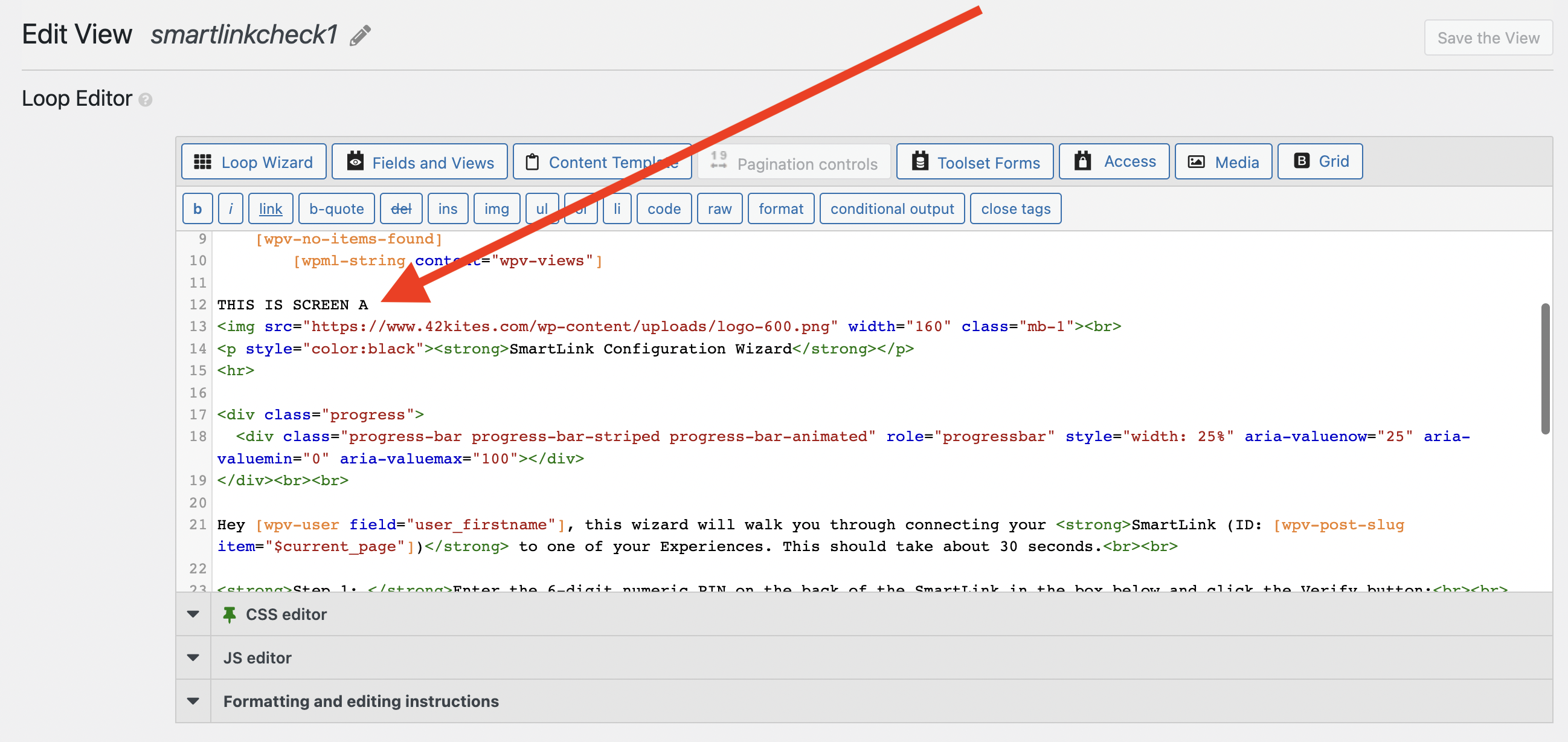Open the Pagination controls button
Screen dimensions: 1568x742
click(x=794, y=163)
